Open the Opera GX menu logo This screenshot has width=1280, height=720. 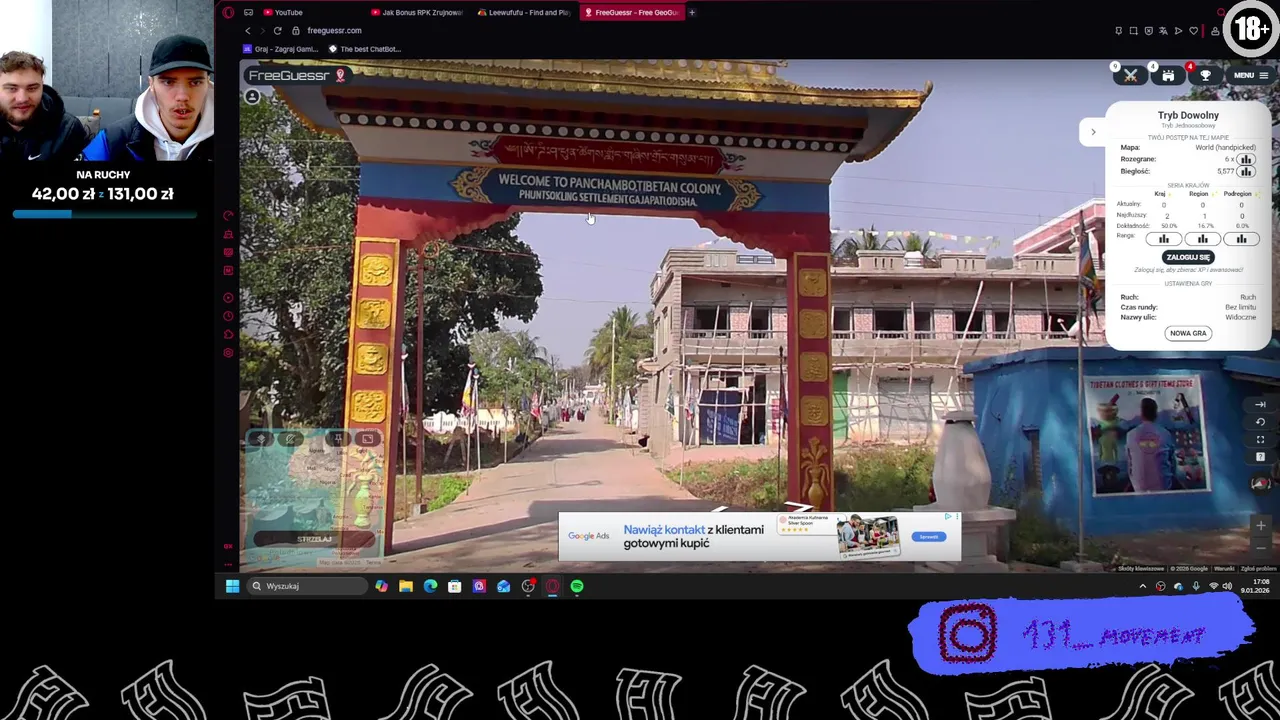tap(228, 12)
